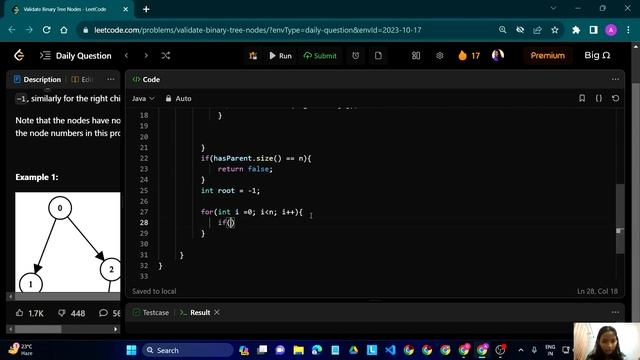Open more options in the Code panel
The width and height of the screenshot is (640, 360).
(x=615, y=79)
